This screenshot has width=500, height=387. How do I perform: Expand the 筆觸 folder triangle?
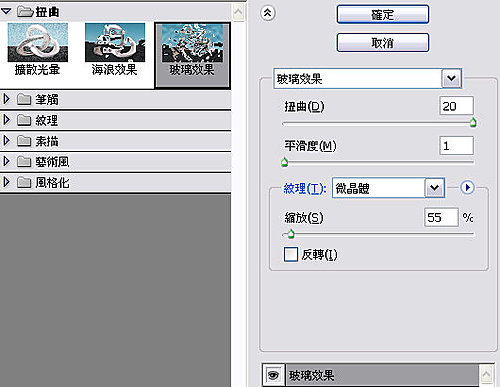[6, 99]
